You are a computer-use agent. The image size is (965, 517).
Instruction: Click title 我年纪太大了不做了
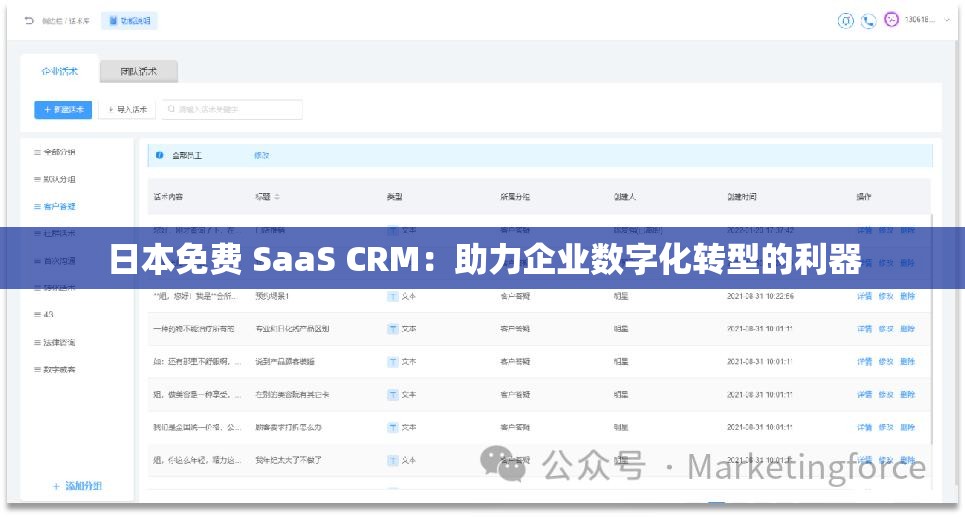[289, 460]
